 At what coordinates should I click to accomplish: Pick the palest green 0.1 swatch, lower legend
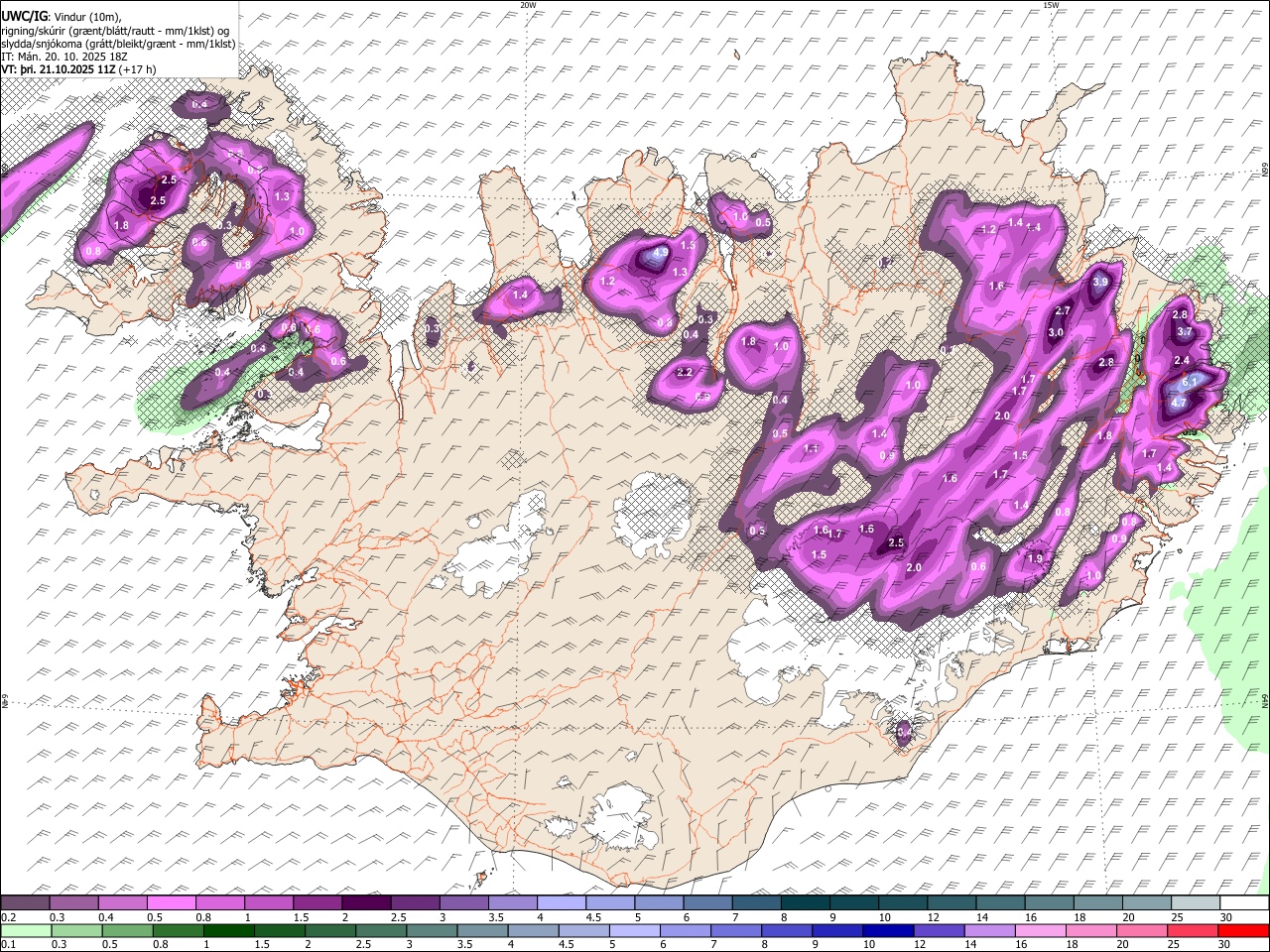pyautogui.click(x=26, y=930)
